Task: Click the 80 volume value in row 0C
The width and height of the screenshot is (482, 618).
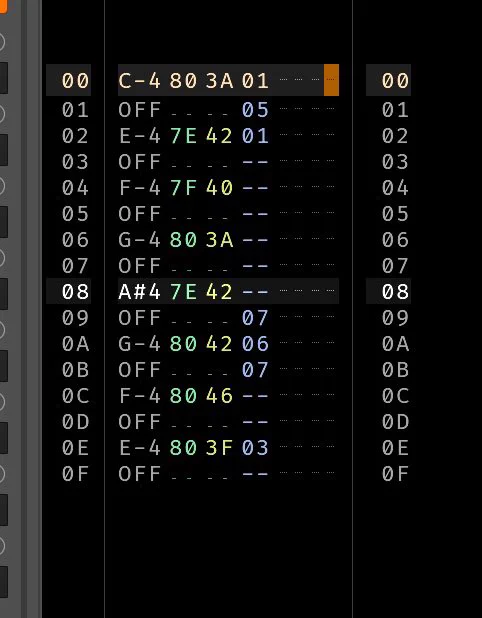Action: pyautogui.click(x=183, y=396)
